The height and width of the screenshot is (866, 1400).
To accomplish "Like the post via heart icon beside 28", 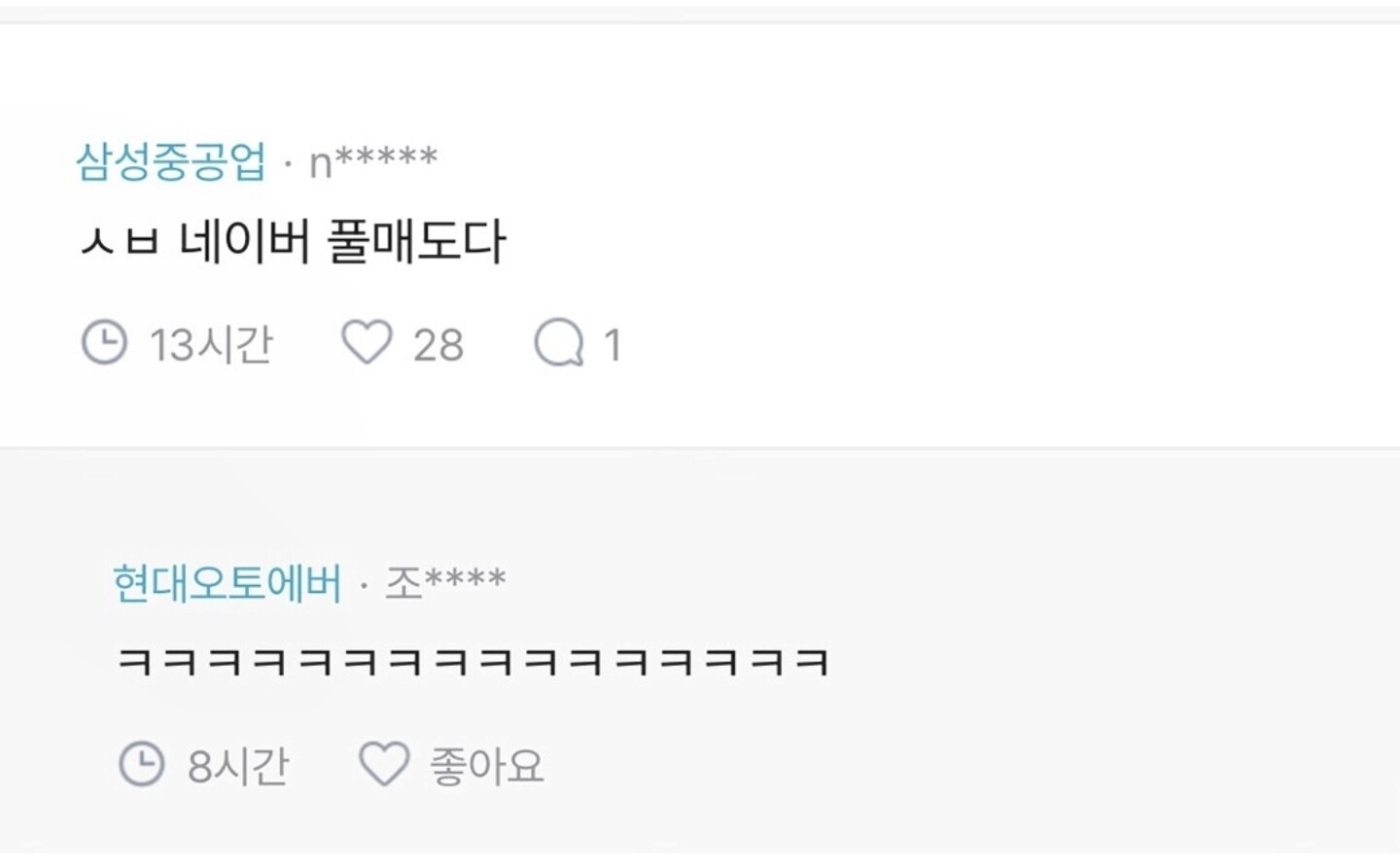I will tap(367, 342).
